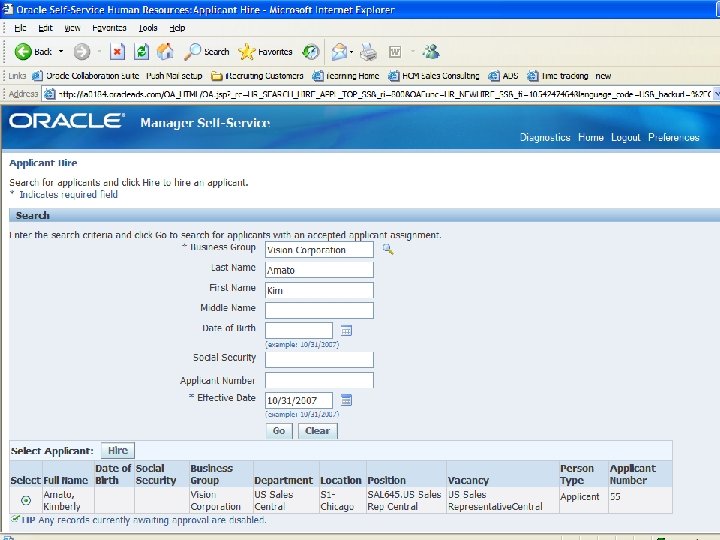Open the Edit menu
This screenshot has width=720, height=540.
click(x=45, y=28)
